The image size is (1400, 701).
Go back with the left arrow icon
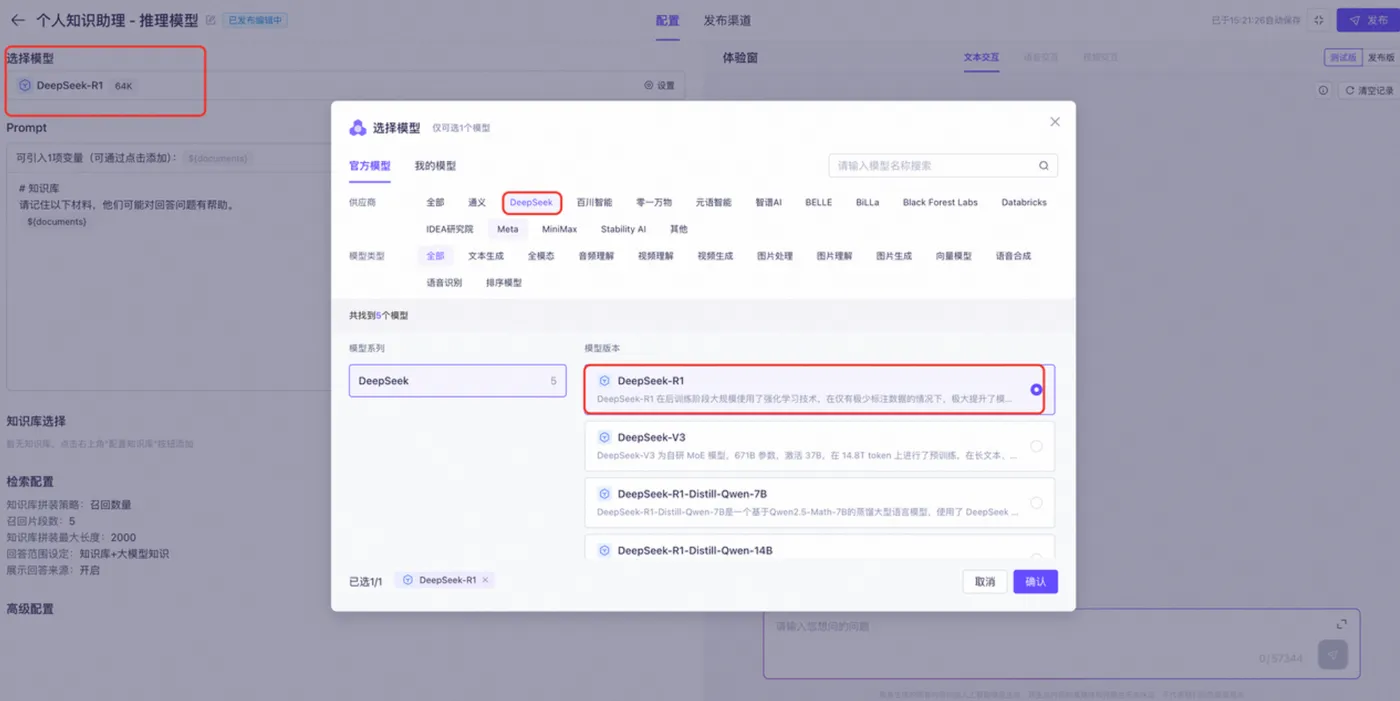(17, 20)
